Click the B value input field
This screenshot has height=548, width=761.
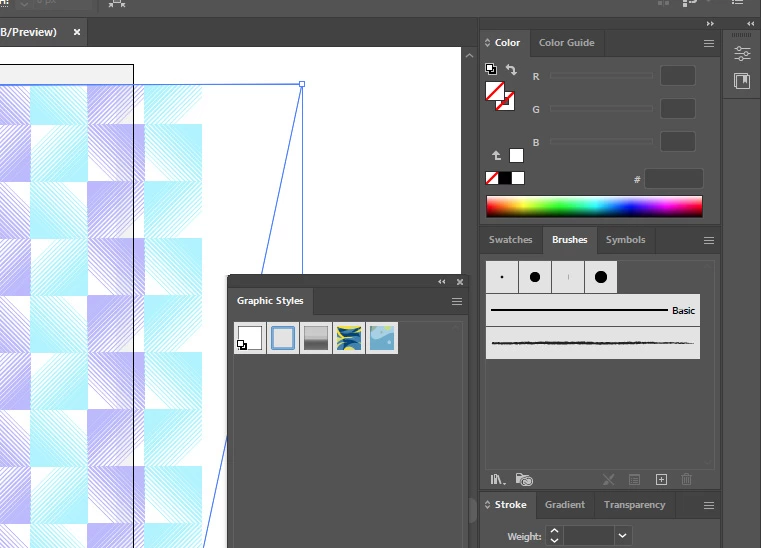pos(678,142)
